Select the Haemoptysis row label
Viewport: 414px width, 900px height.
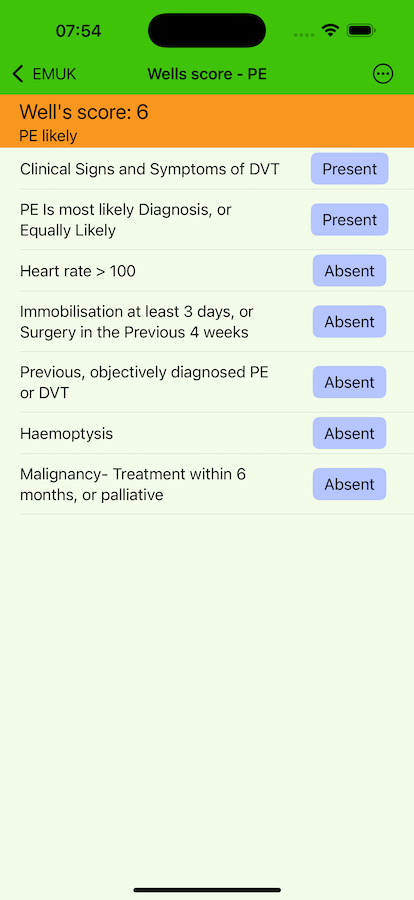[67, 434]
